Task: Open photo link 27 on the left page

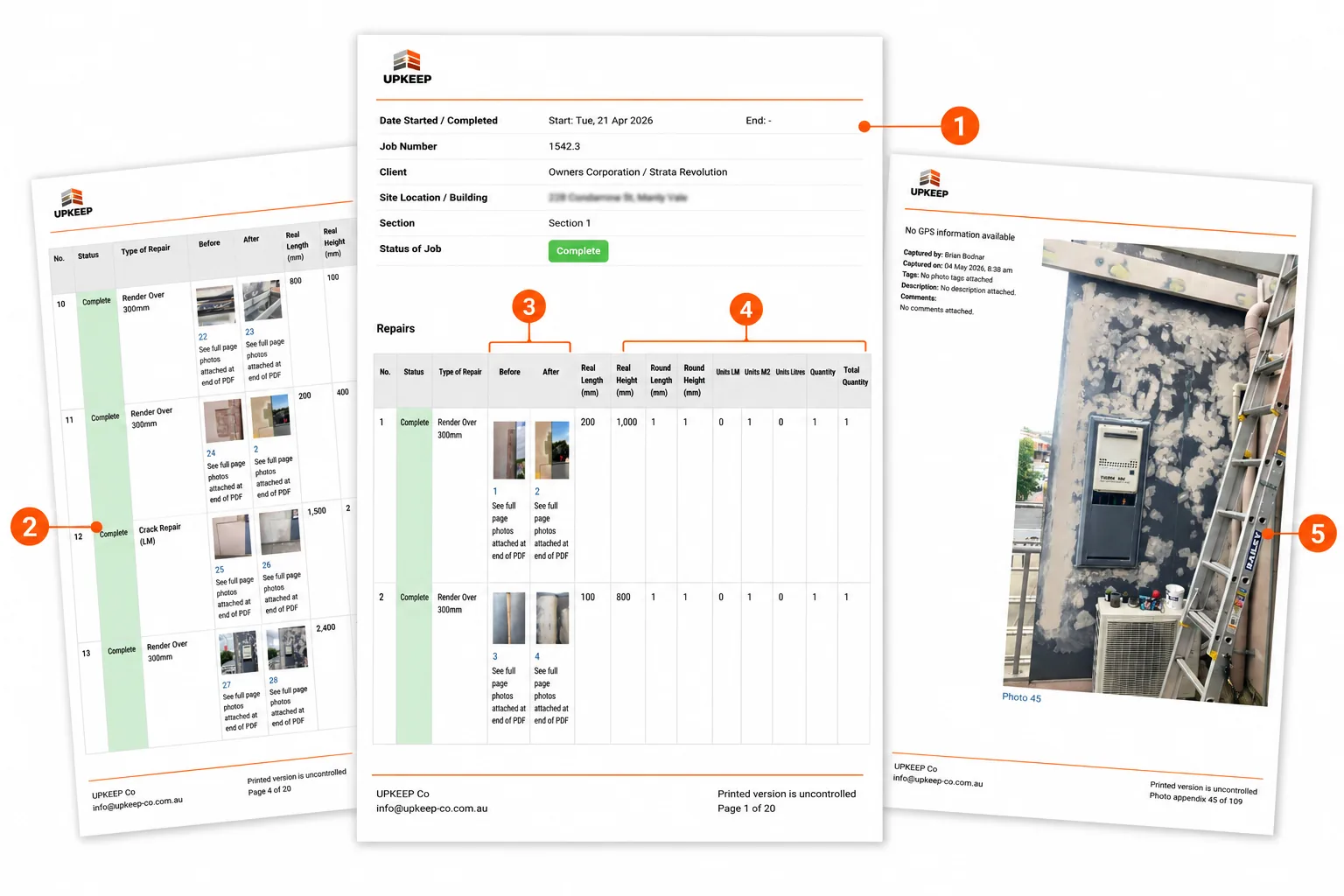Action: coord(227,685)
